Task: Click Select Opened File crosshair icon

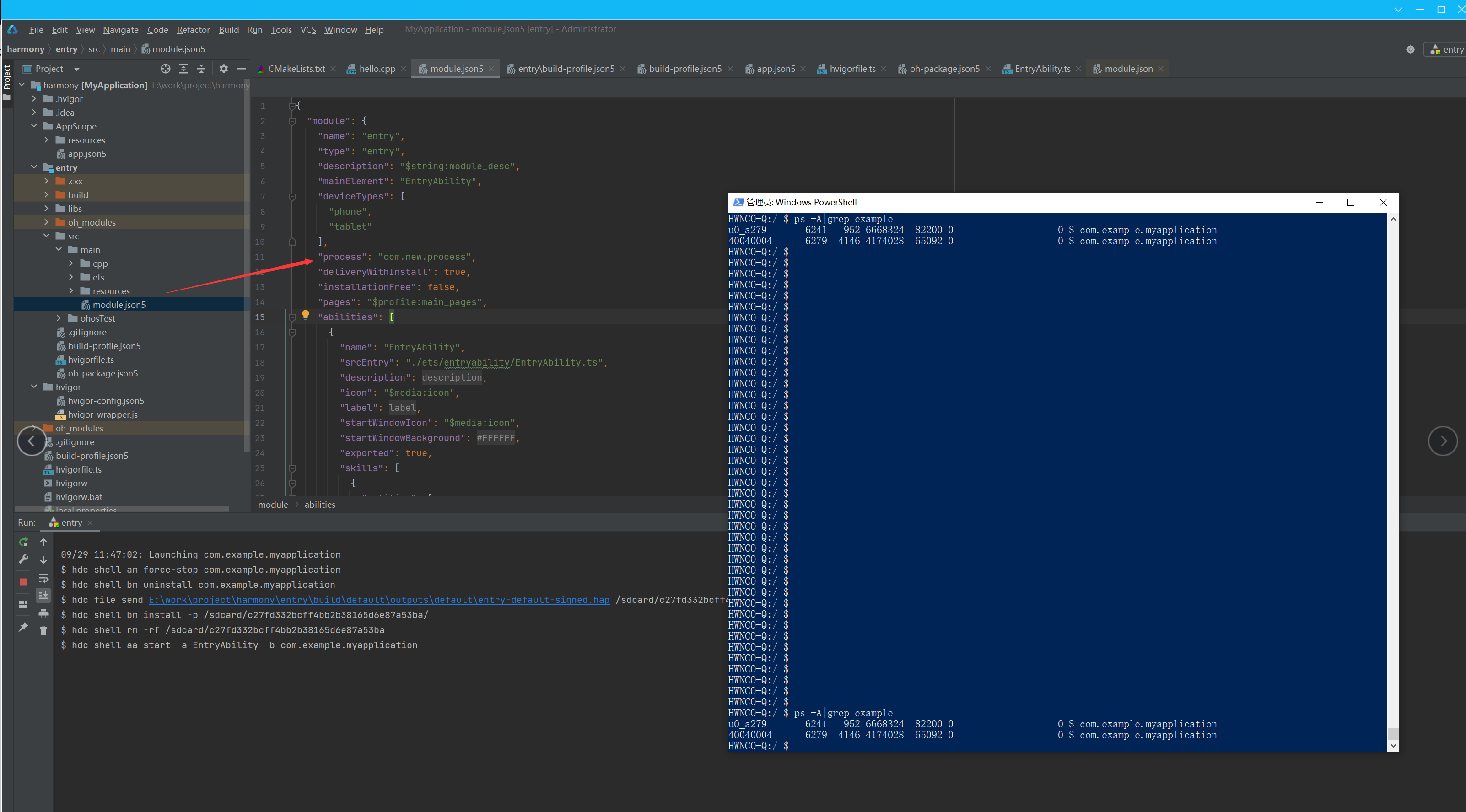Action: [x=166, y=69]
